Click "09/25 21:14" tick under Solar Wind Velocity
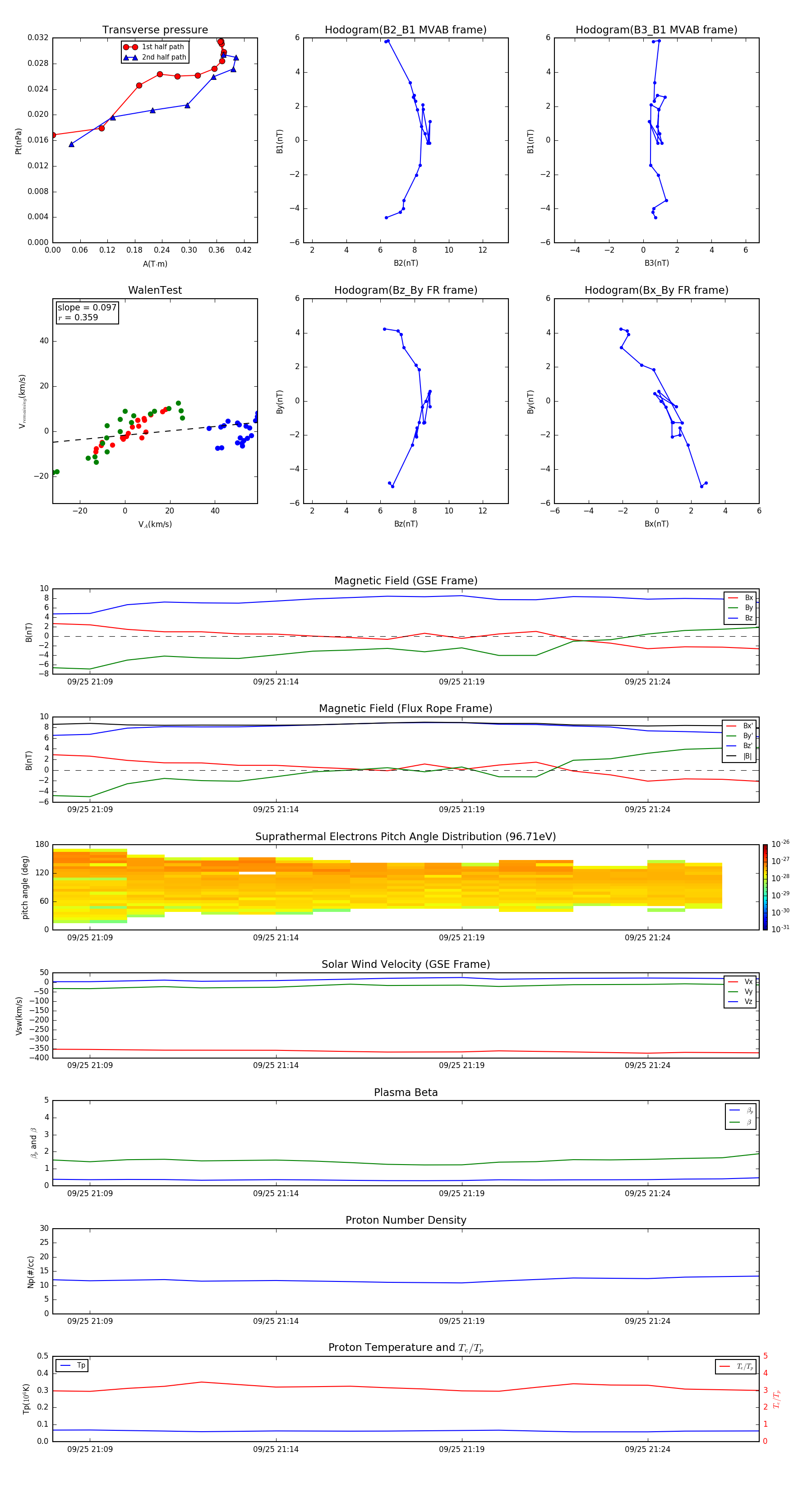 click(276, 1066)
